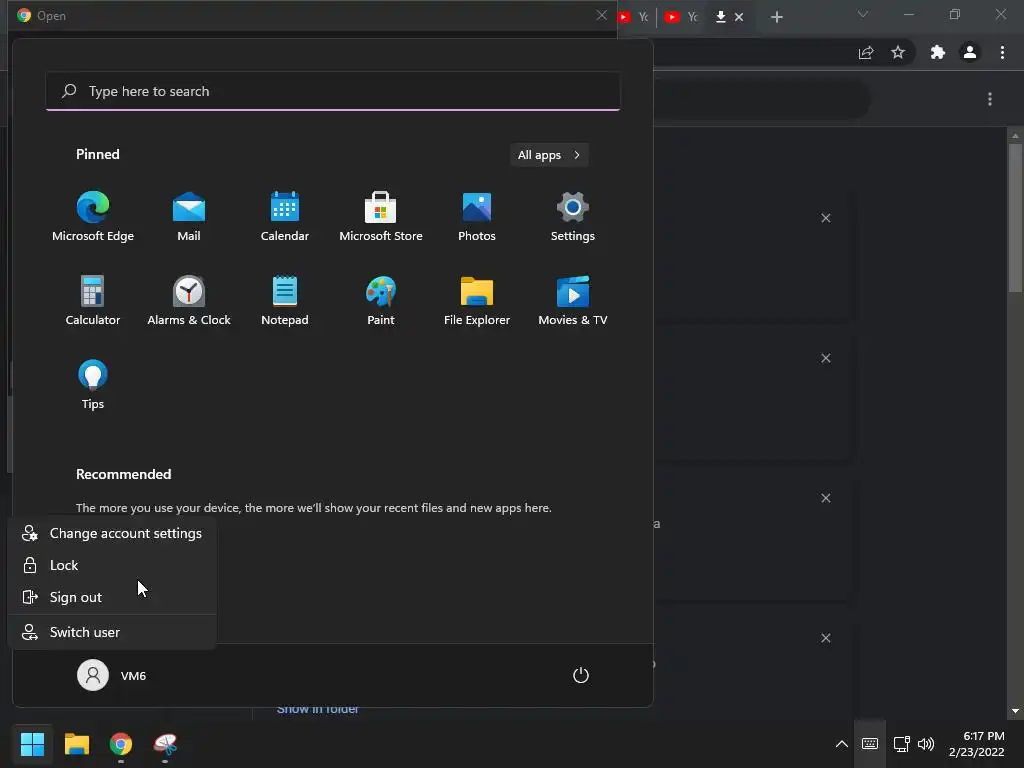Click Chrome share page icon

[x=866, y=52]
